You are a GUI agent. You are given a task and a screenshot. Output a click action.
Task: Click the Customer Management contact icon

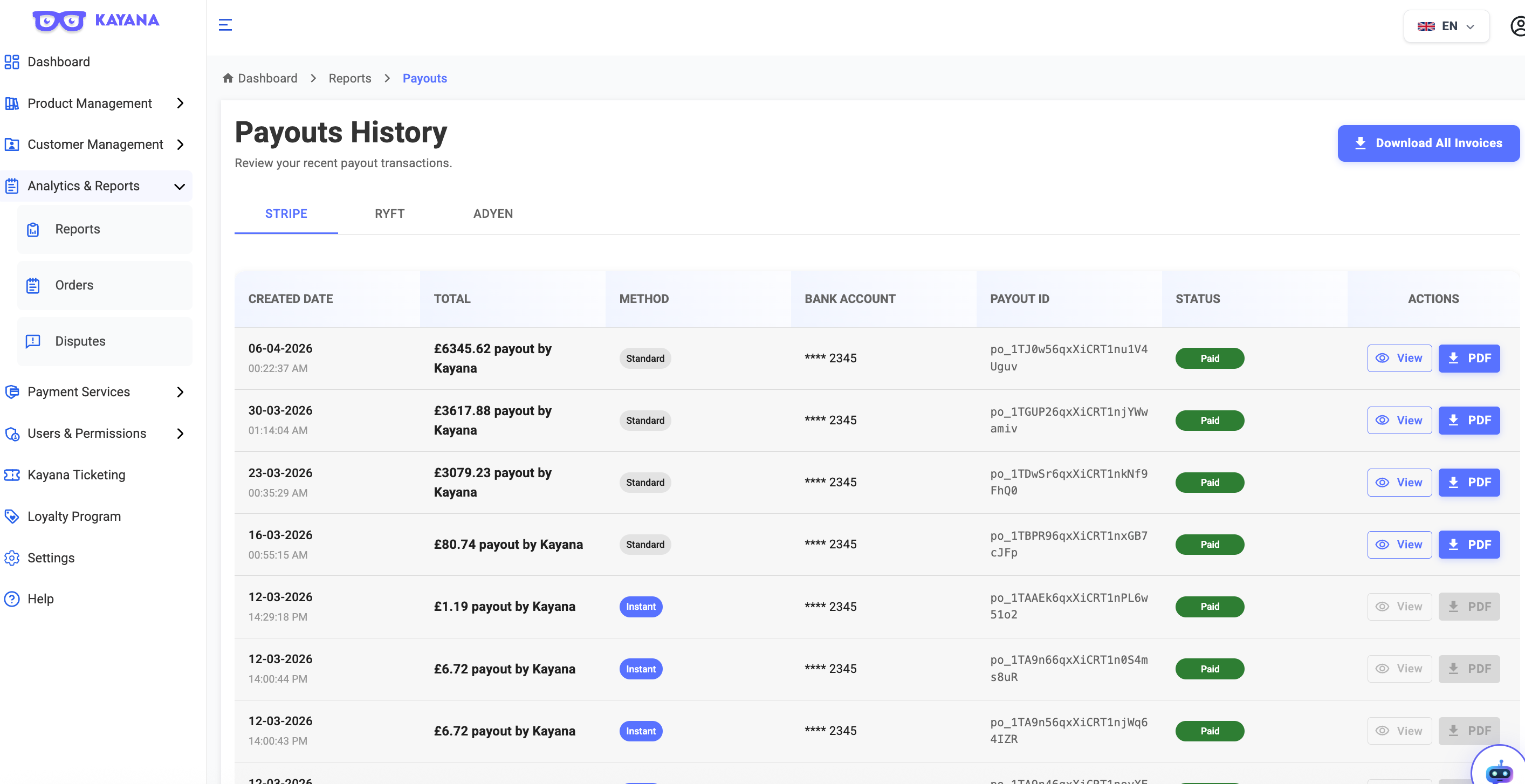(x=12, y=145)
